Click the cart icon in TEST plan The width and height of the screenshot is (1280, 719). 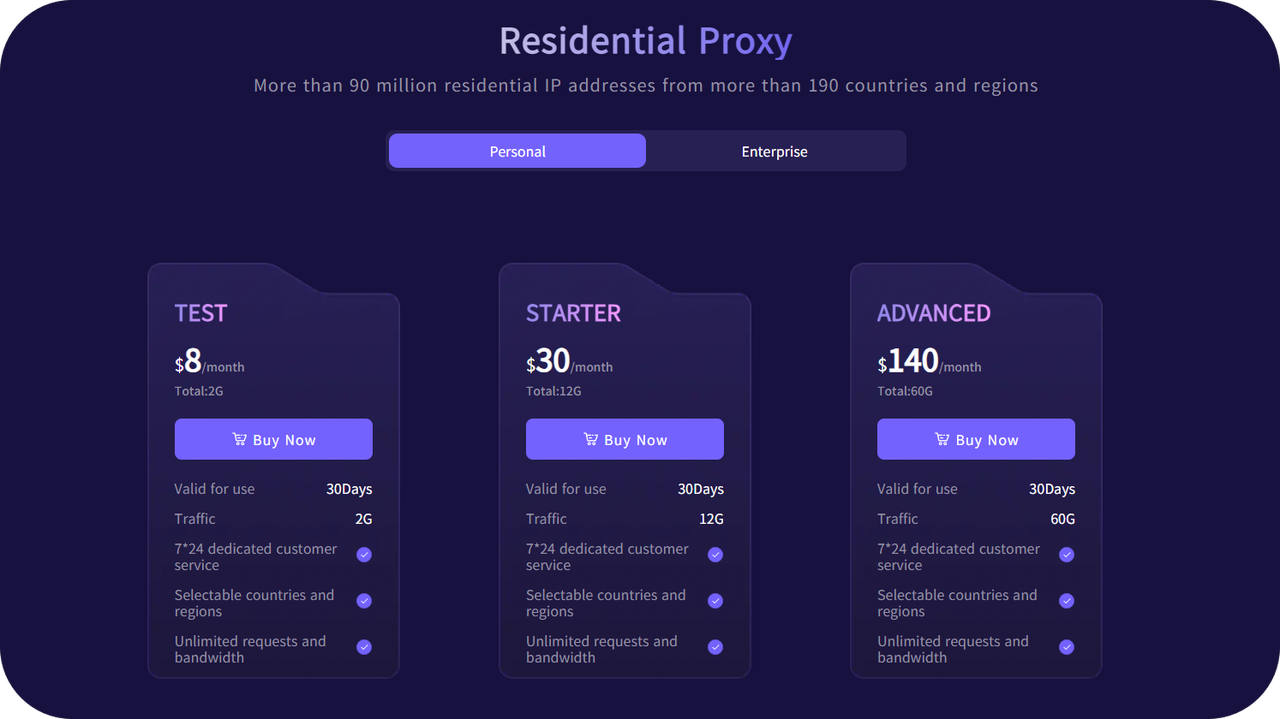[239, 439]
